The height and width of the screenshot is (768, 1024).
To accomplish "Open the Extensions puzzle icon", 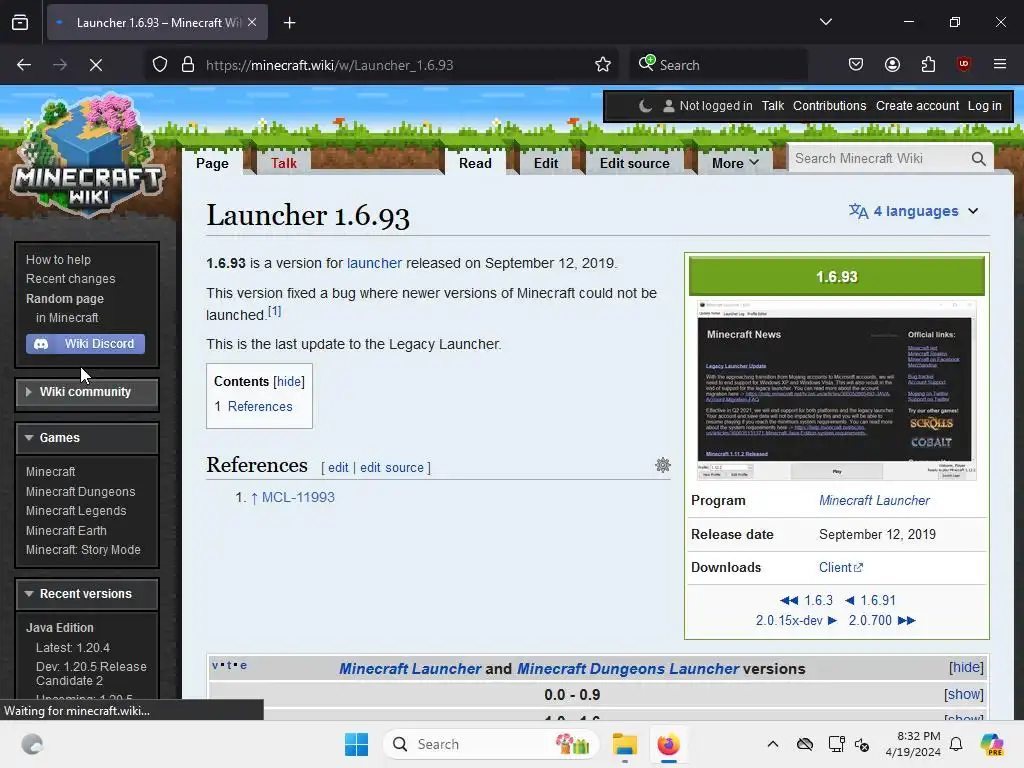I will click(x=928, y=65).
